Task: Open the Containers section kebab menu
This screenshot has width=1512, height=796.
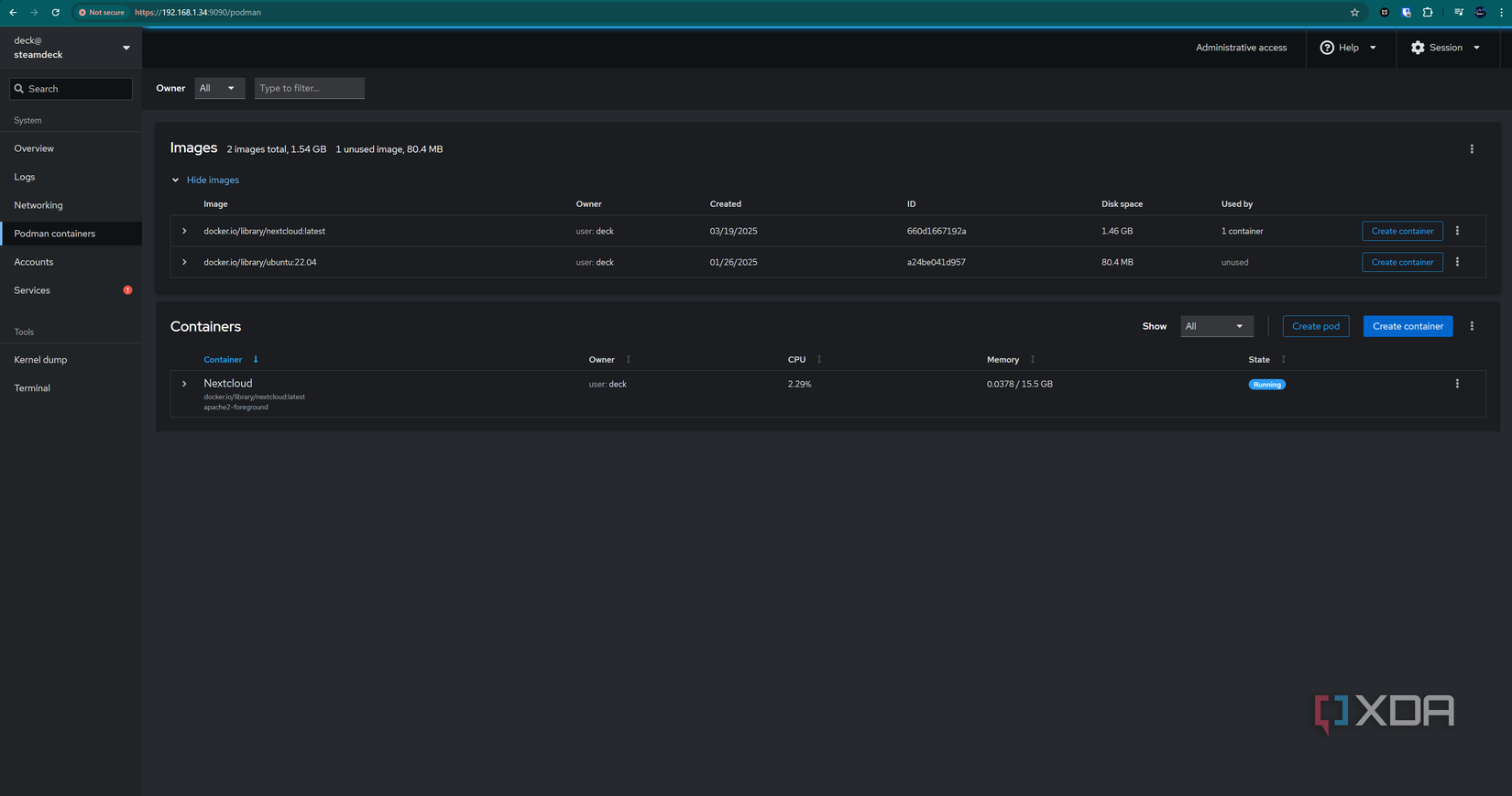Action: [x=1472, y=326]
